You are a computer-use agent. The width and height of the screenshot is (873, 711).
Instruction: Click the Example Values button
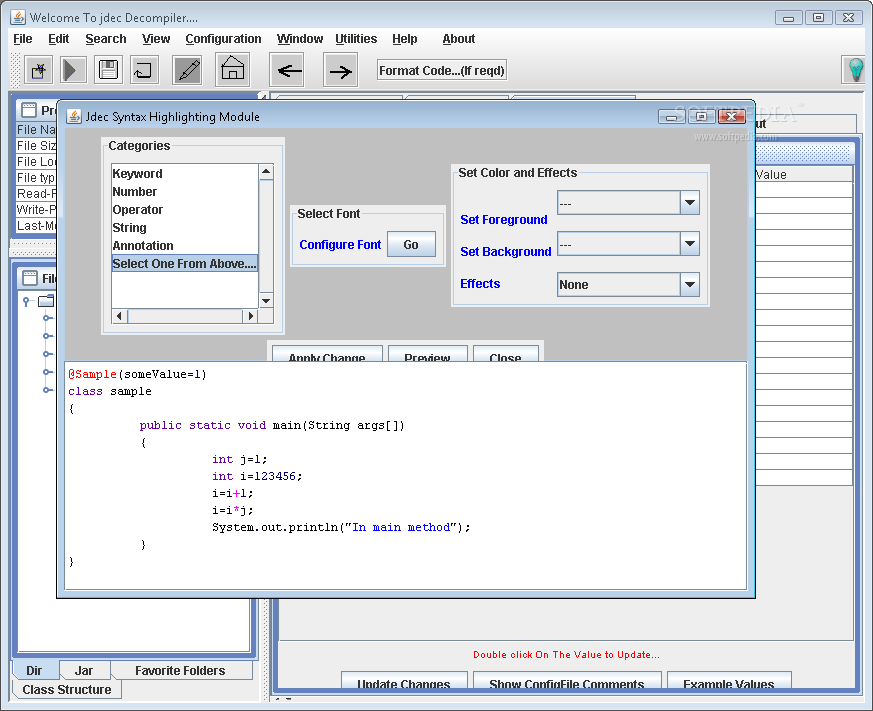coord(729,680)
